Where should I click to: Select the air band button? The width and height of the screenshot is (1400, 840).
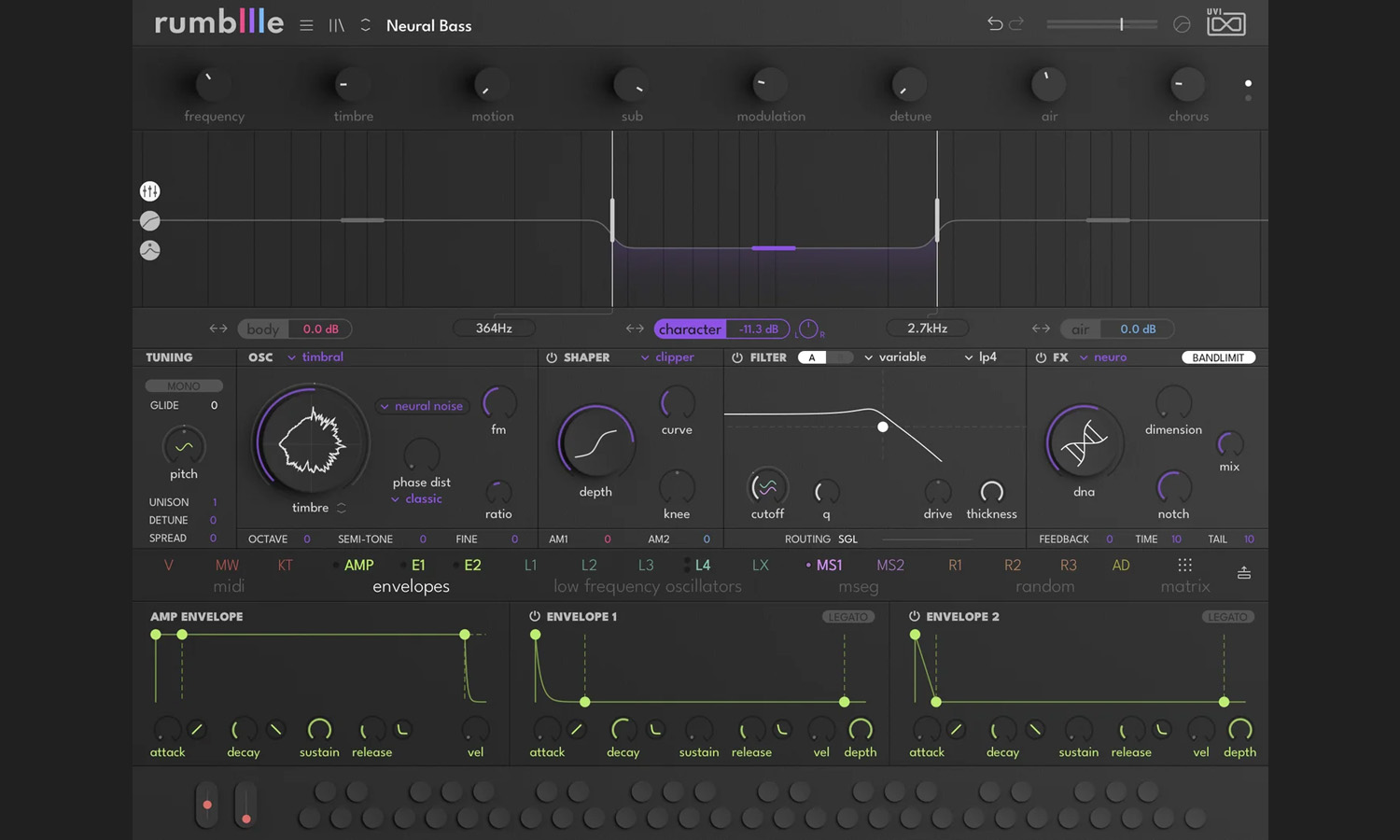tap(1080, 329)
